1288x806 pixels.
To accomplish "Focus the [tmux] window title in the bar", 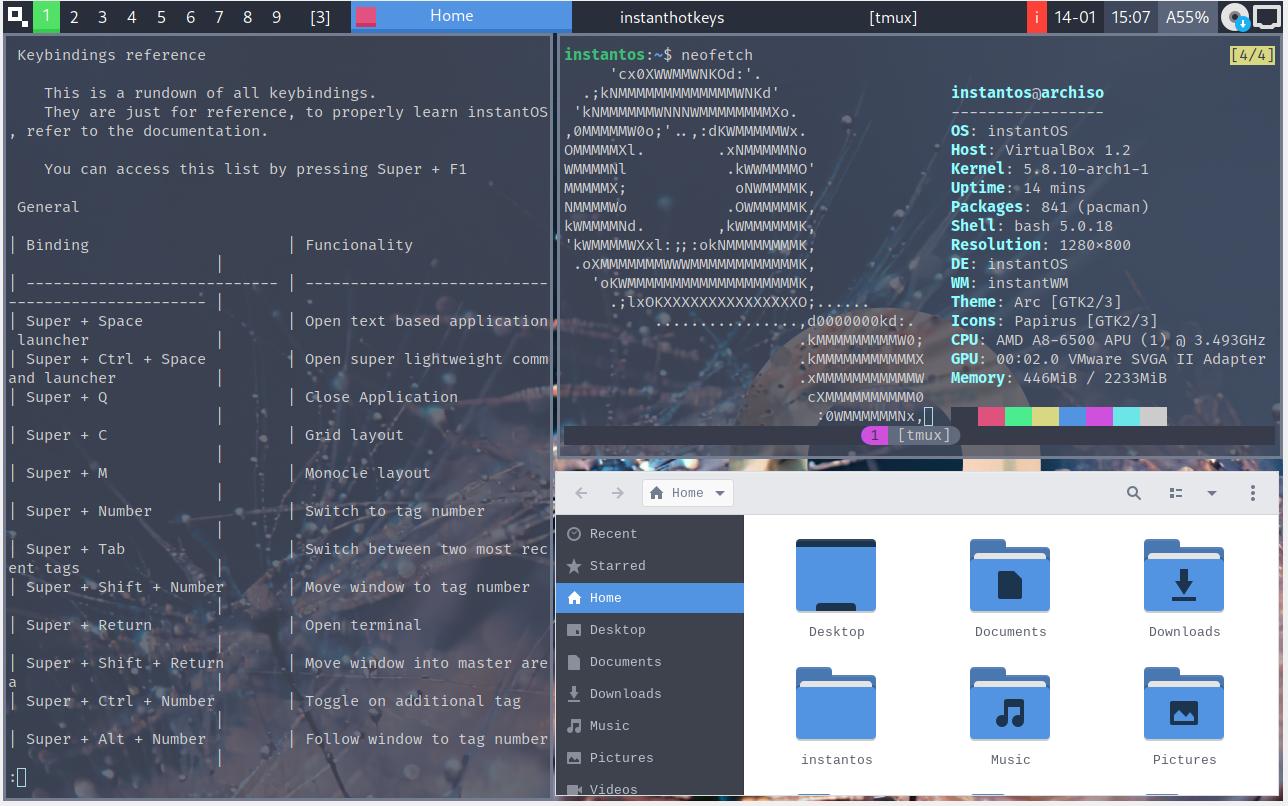I will (x=893, y=17).
